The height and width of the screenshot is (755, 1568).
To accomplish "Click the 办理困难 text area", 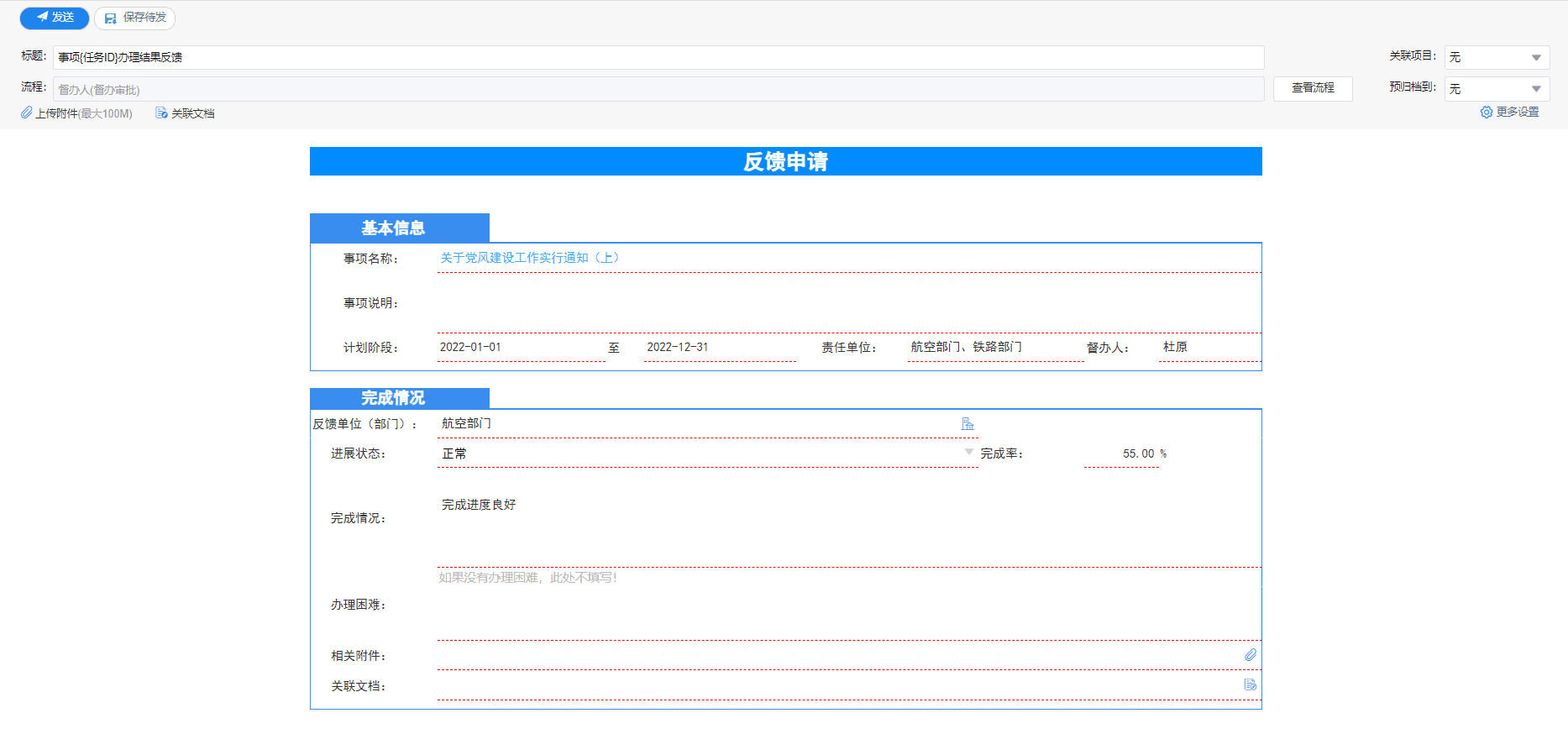I will 849,605.
